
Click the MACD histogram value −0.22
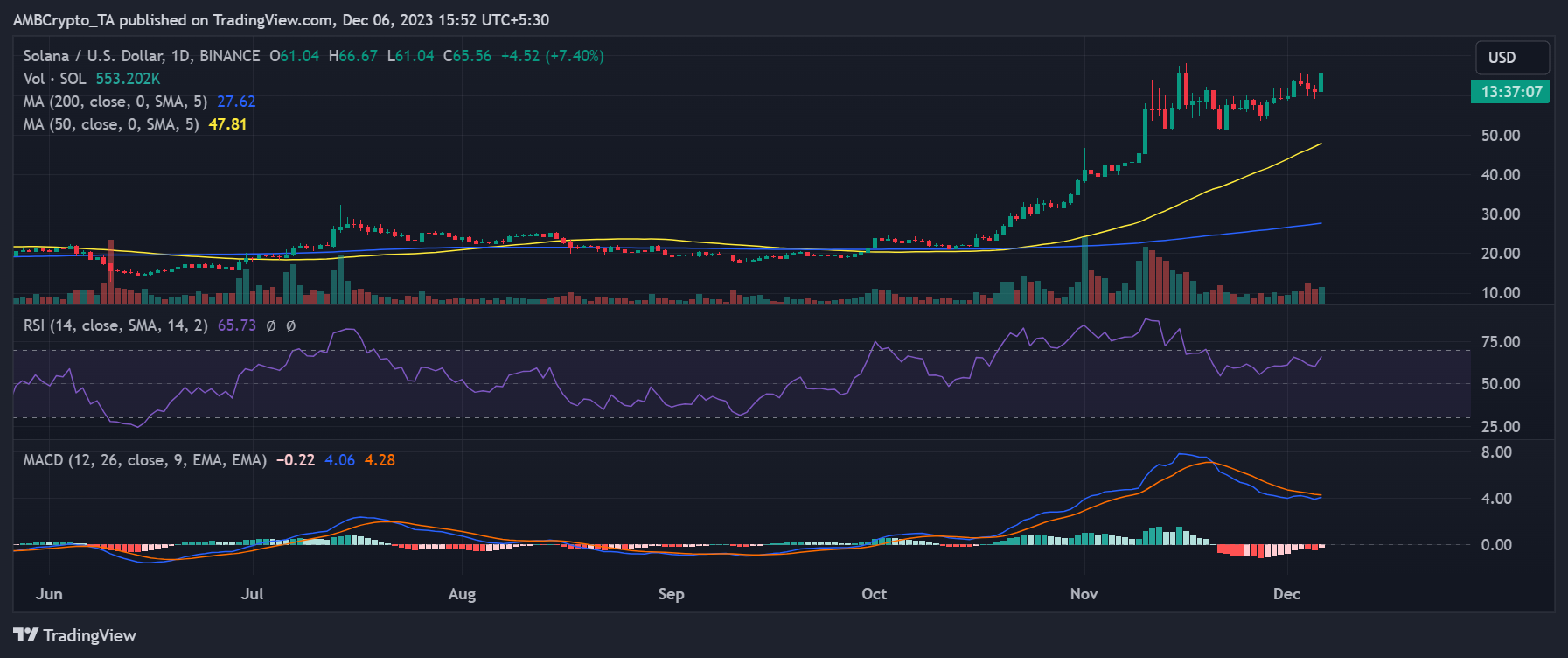point(296,460)
